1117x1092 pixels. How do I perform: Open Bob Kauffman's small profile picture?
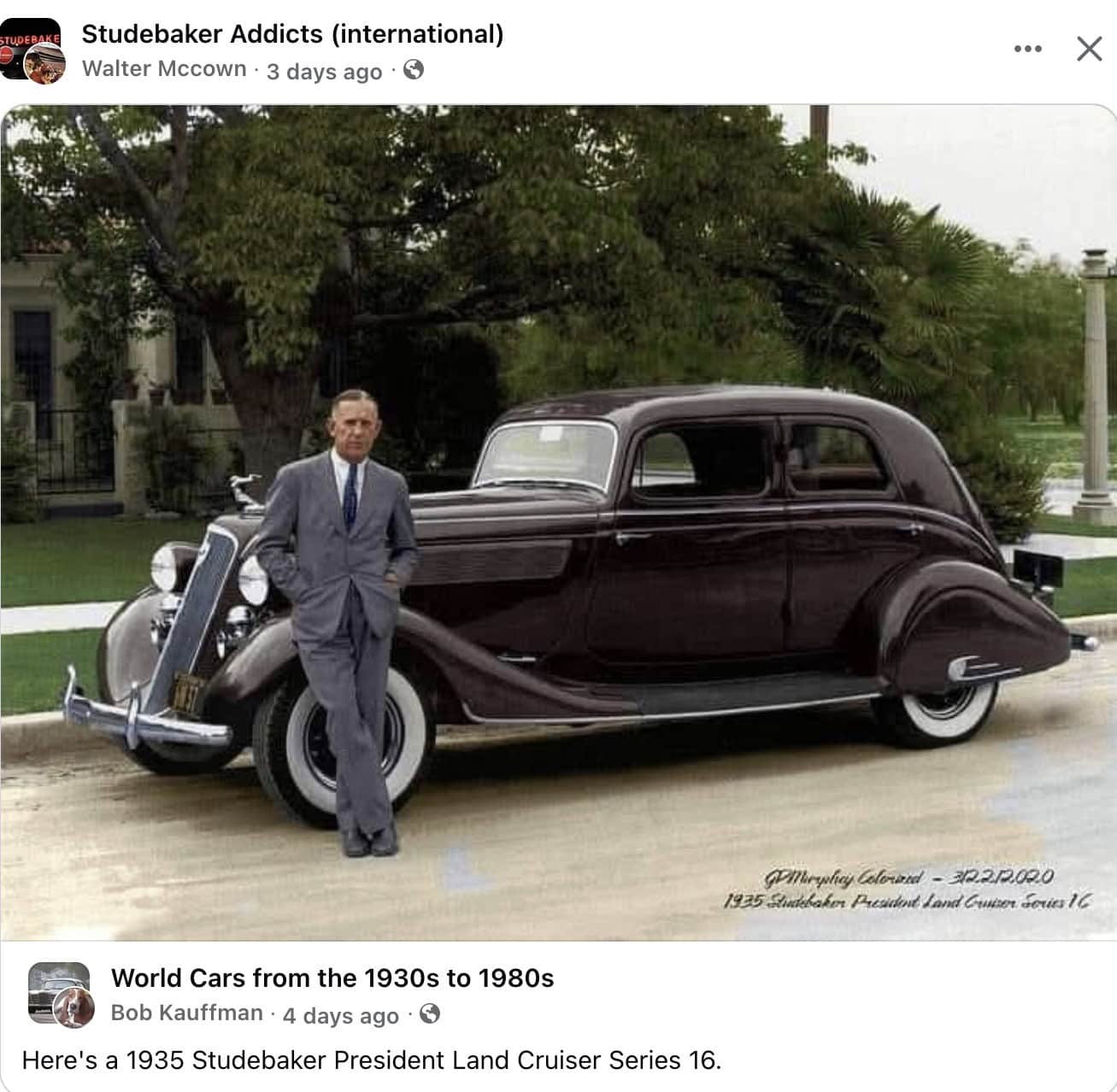(74, 1008)
